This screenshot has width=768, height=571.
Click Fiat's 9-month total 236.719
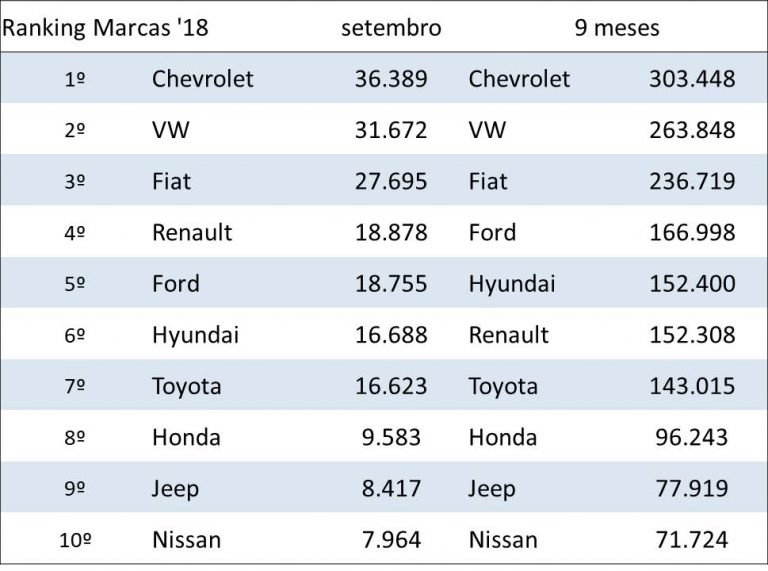pos(692,182)
